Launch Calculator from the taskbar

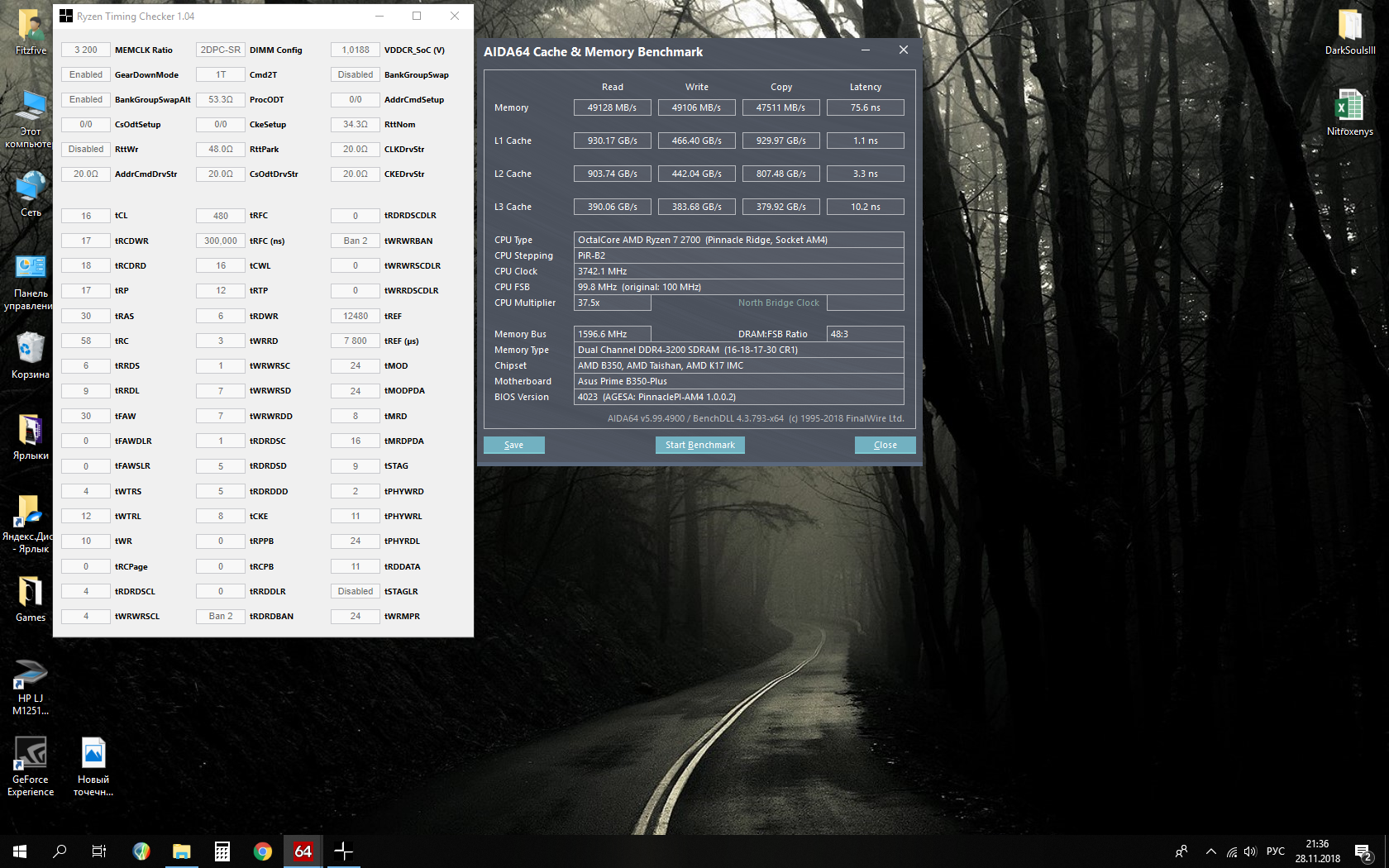click(222, 851)
